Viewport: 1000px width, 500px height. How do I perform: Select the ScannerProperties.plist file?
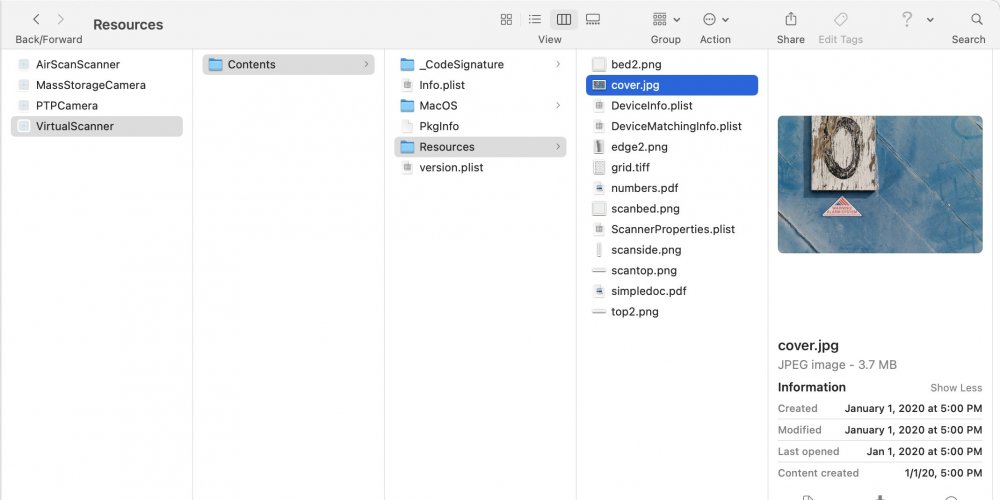(672, 229)
